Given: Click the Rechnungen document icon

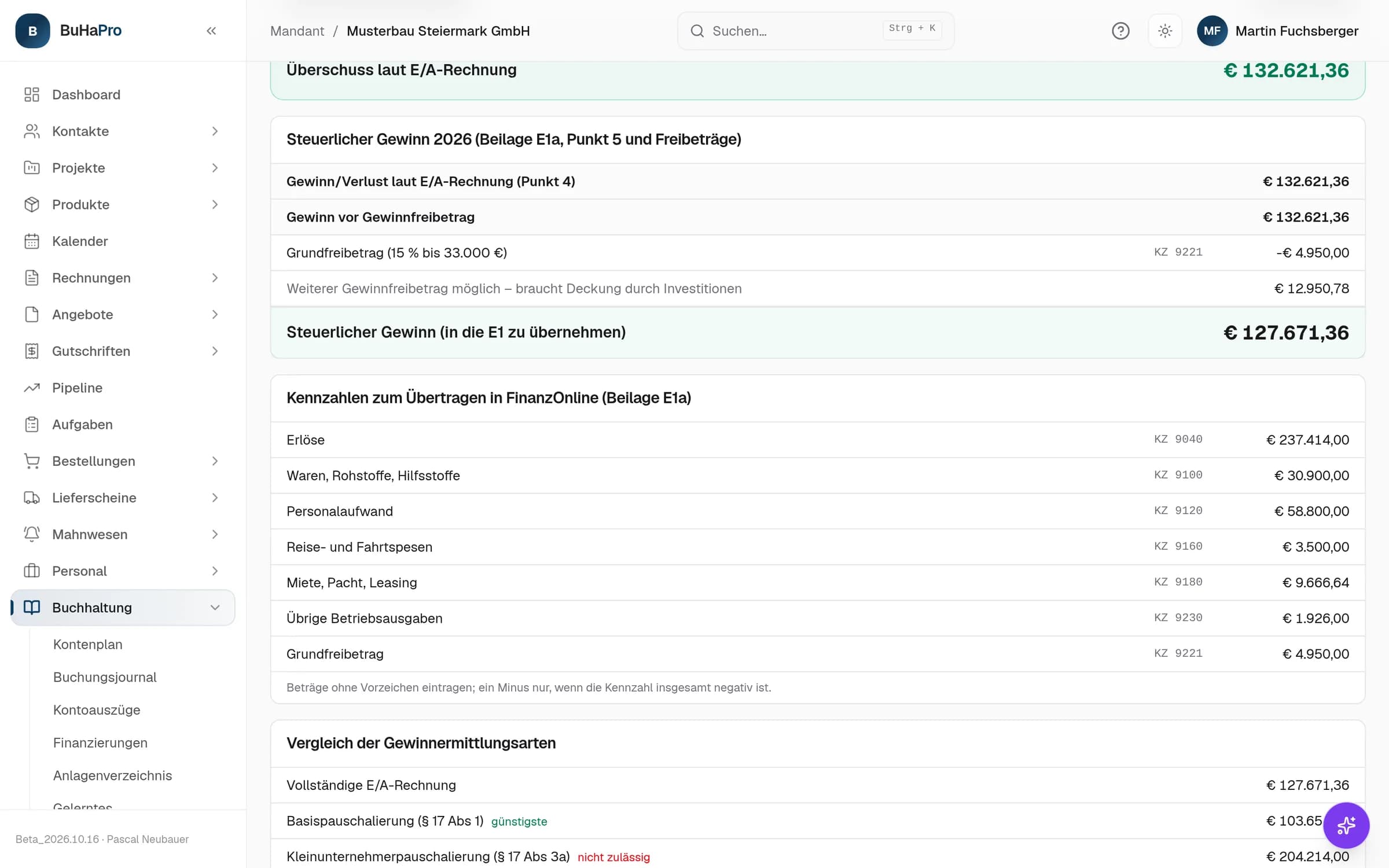Looking at the screenshot, I should coord(32,278).
